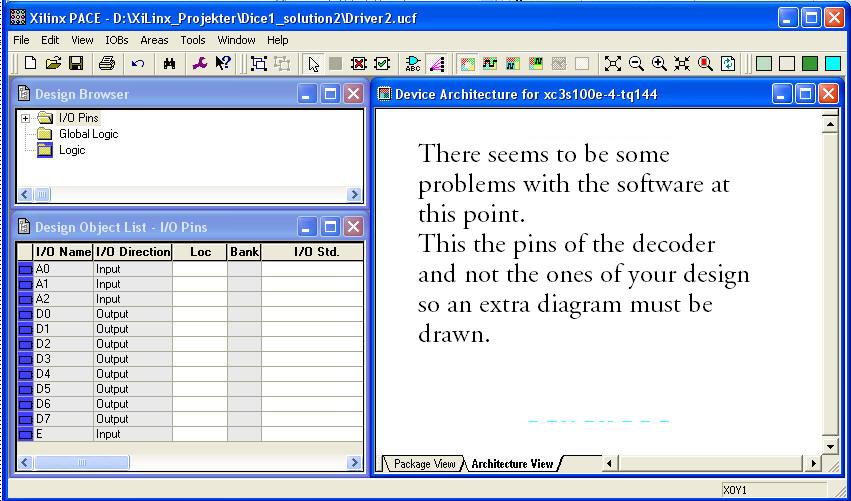The width and height of the screenshot is (851, 501).
Task: Click the I/O Name column header
Action: [x=63, y=252]
